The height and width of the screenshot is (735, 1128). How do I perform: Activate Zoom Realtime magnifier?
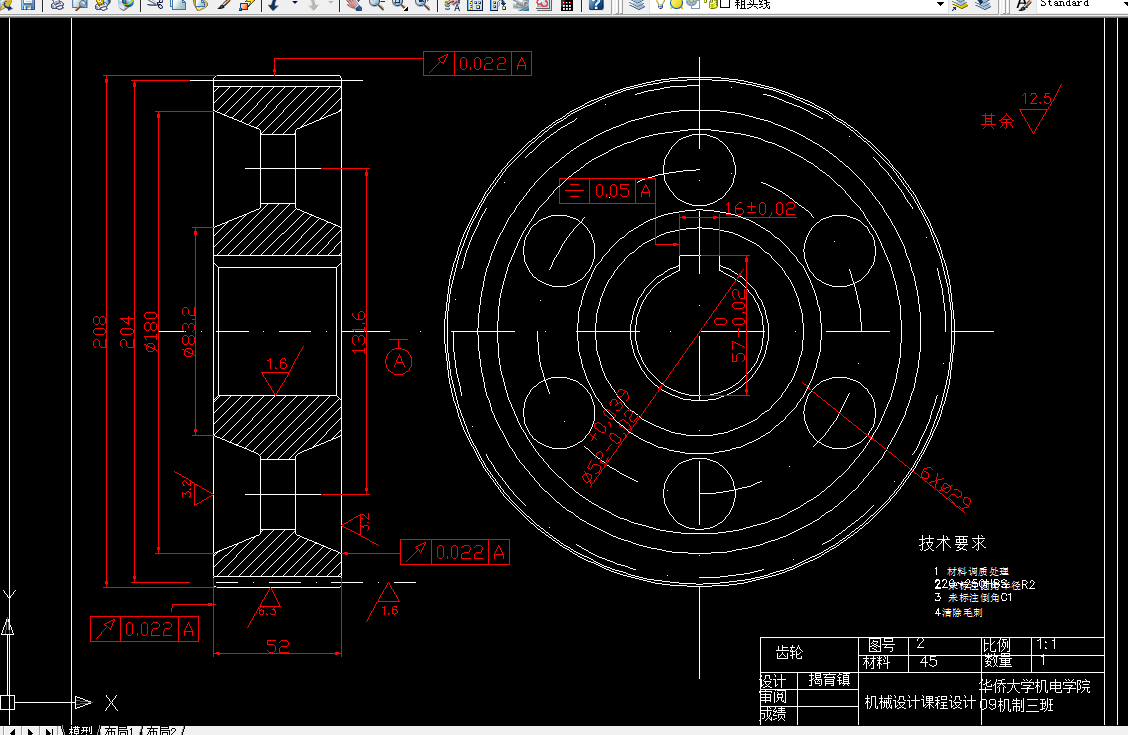coord(376,4)
